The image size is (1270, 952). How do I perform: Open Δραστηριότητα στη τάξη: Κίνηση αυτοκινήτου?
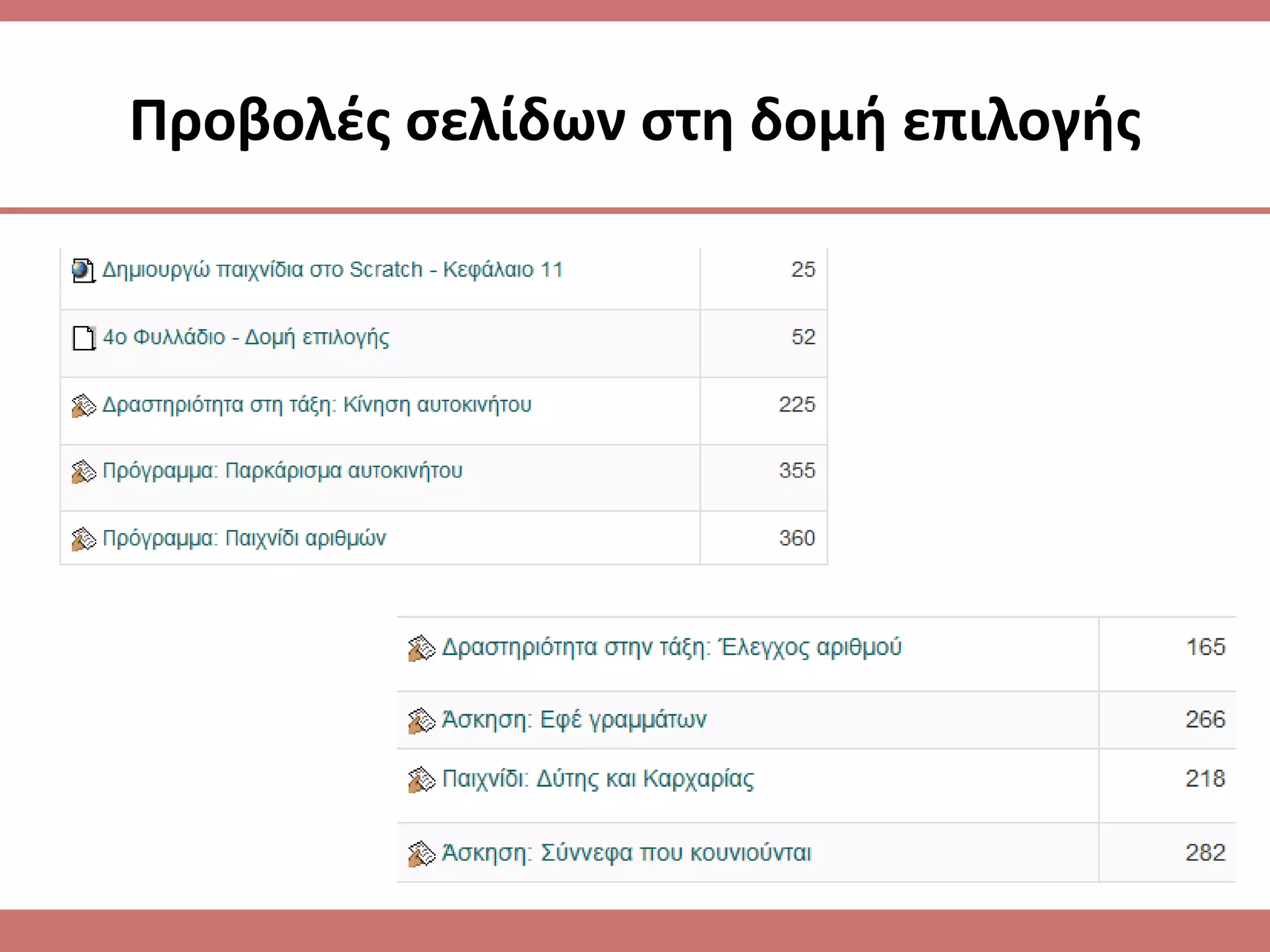pyautogui.click(x=317, y=405)
